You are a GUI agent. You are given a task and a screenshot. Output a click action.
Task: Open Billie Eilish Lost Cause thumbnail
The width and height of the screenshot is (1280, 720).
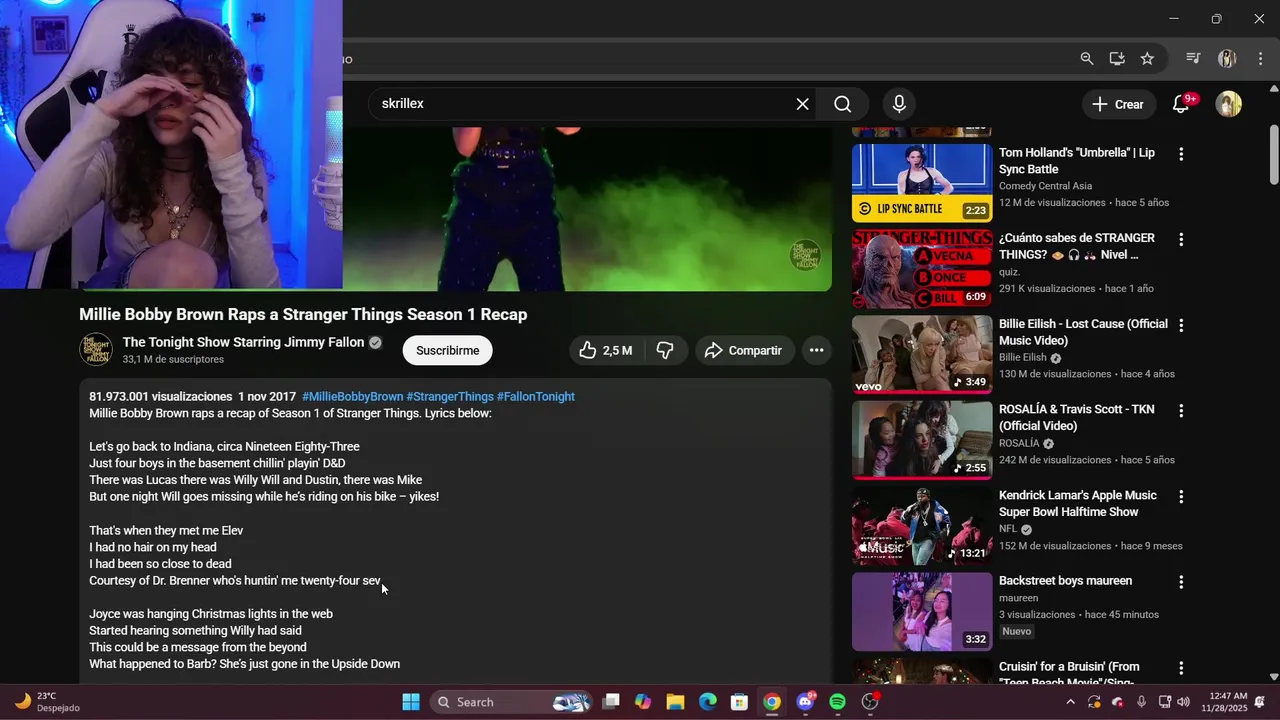pos(922,354)
